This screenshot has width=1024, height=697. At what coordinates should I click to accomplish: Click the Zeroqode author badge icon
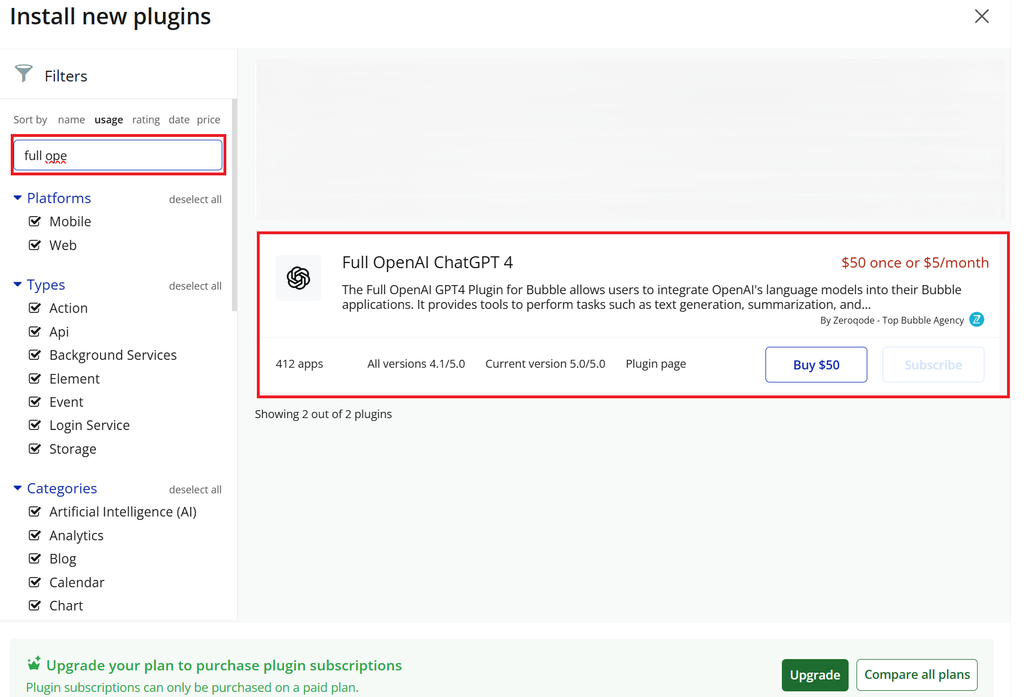click(976, 320)
